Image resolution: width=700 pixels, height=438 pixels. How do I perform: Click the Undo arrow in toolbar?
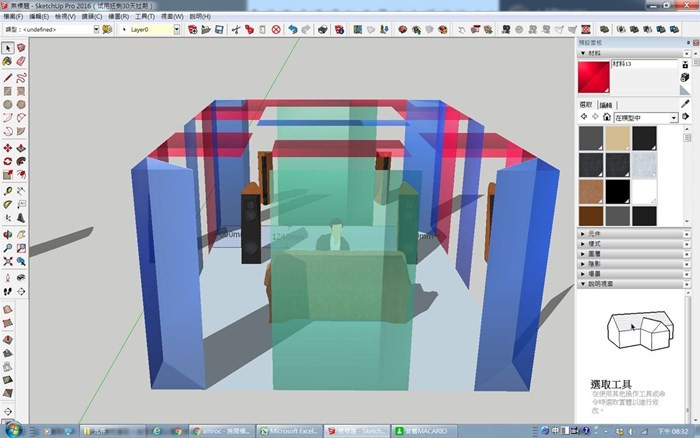(x=293, y=29)
